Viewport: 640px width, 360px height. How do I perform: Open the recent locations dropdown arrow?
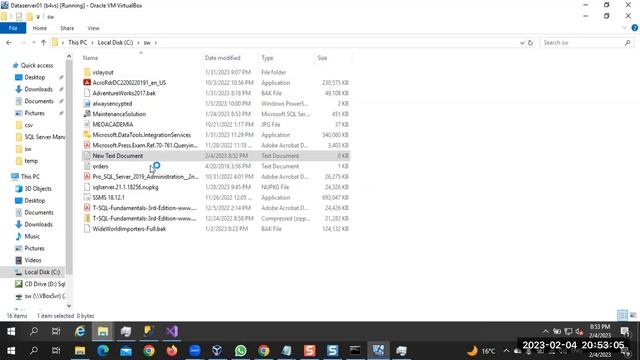pos(34,42)
